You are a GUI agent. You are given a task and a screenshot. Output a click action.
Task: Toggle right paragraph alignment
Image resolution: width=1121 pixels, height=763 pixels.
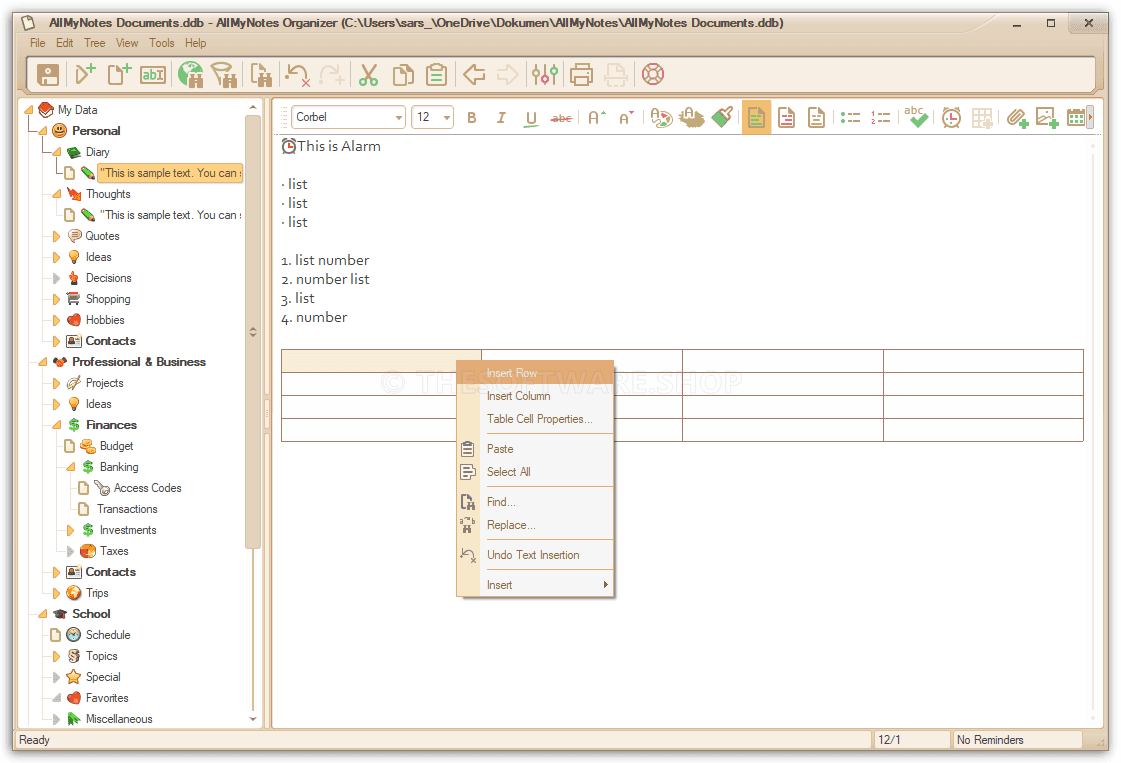tap(816, 117)
